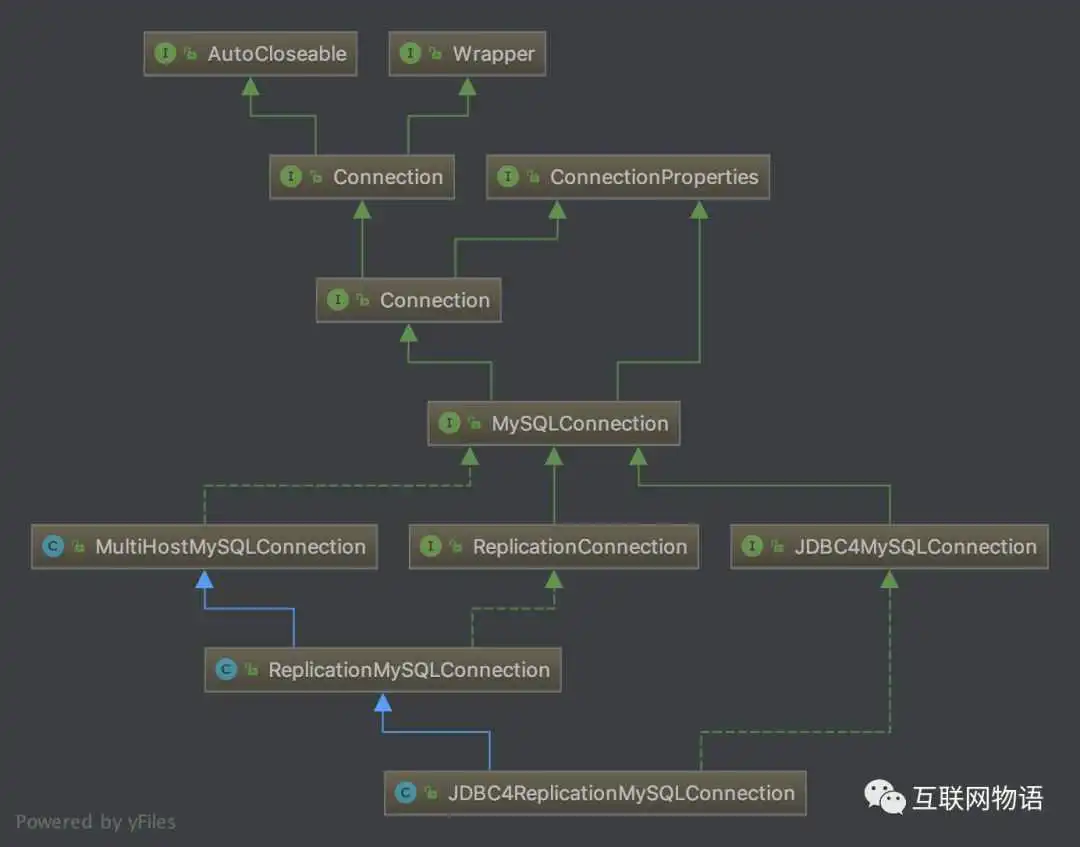Click the blue inheritance arrowhead under MultiHostMySQLConnection
This screenshot has width=1080, height=847.
(205, 580)
